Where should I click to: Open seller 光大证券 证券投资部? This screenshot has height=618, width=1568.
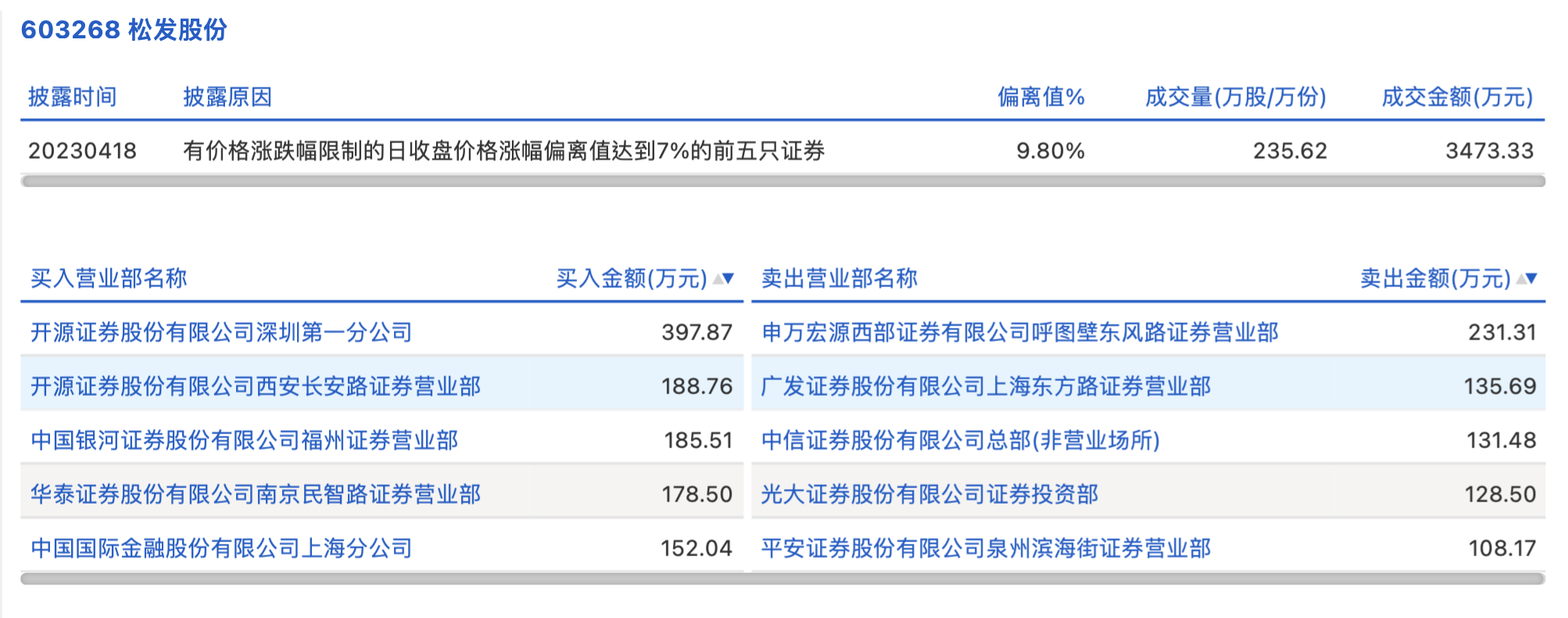(929, 494)
